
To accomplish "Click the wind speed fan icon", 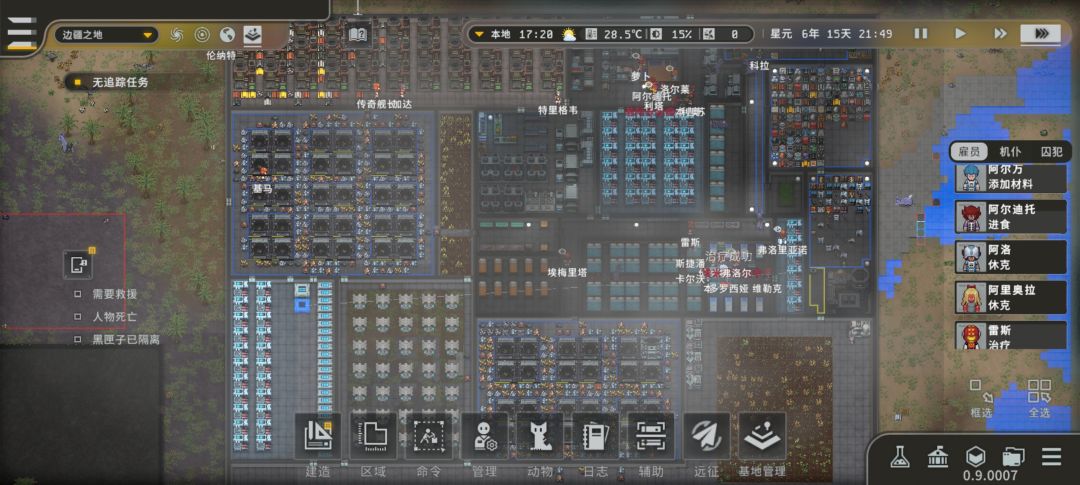I will pyautogui.click(x=711, y=34).
